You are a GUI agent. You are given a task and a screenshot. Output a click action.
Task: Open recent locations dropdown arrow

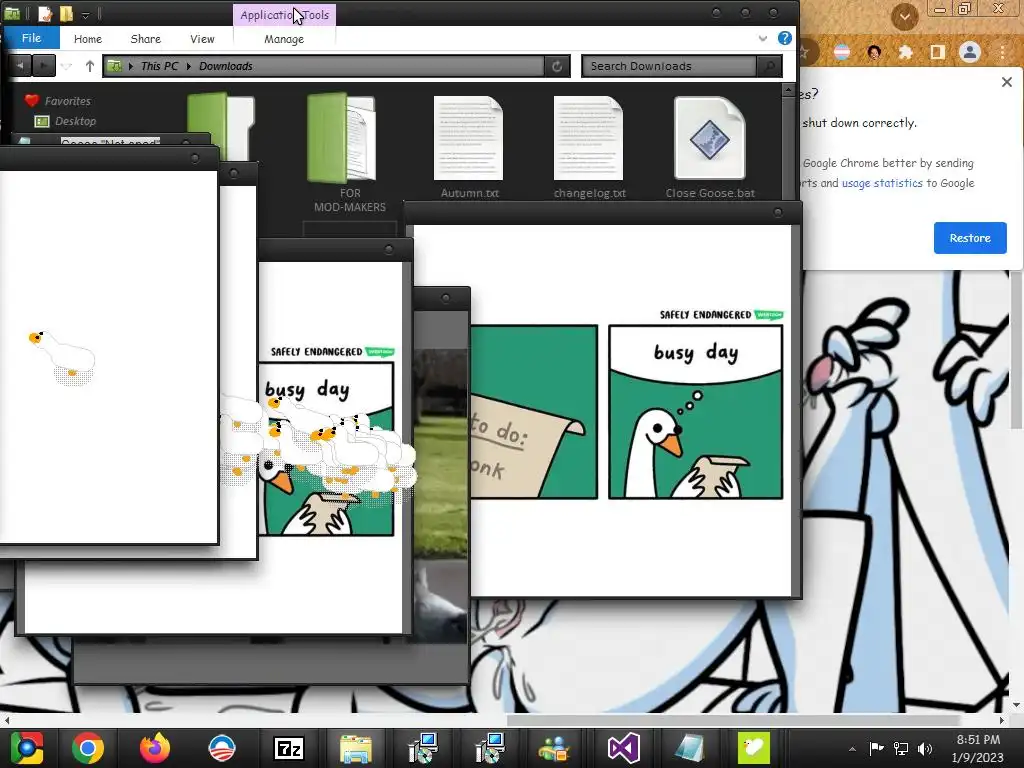coord(66,66)
